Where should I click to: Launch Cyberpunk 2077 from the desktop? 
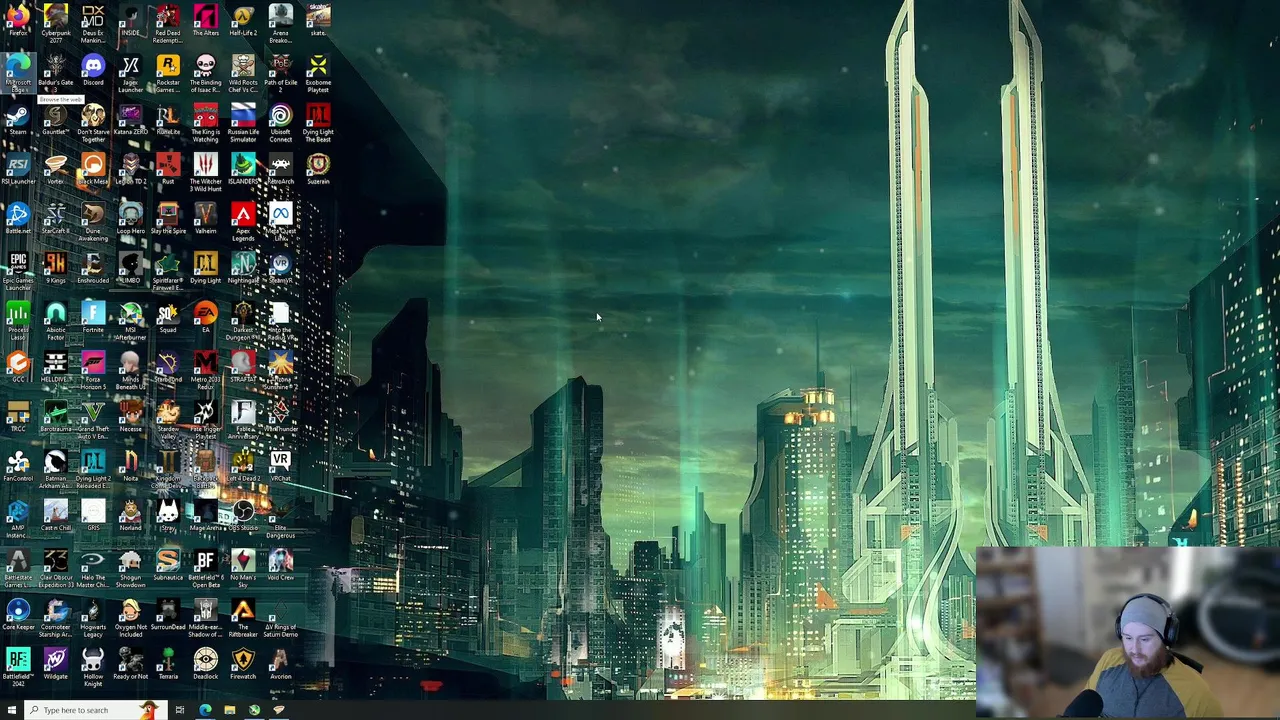(55, 22)
